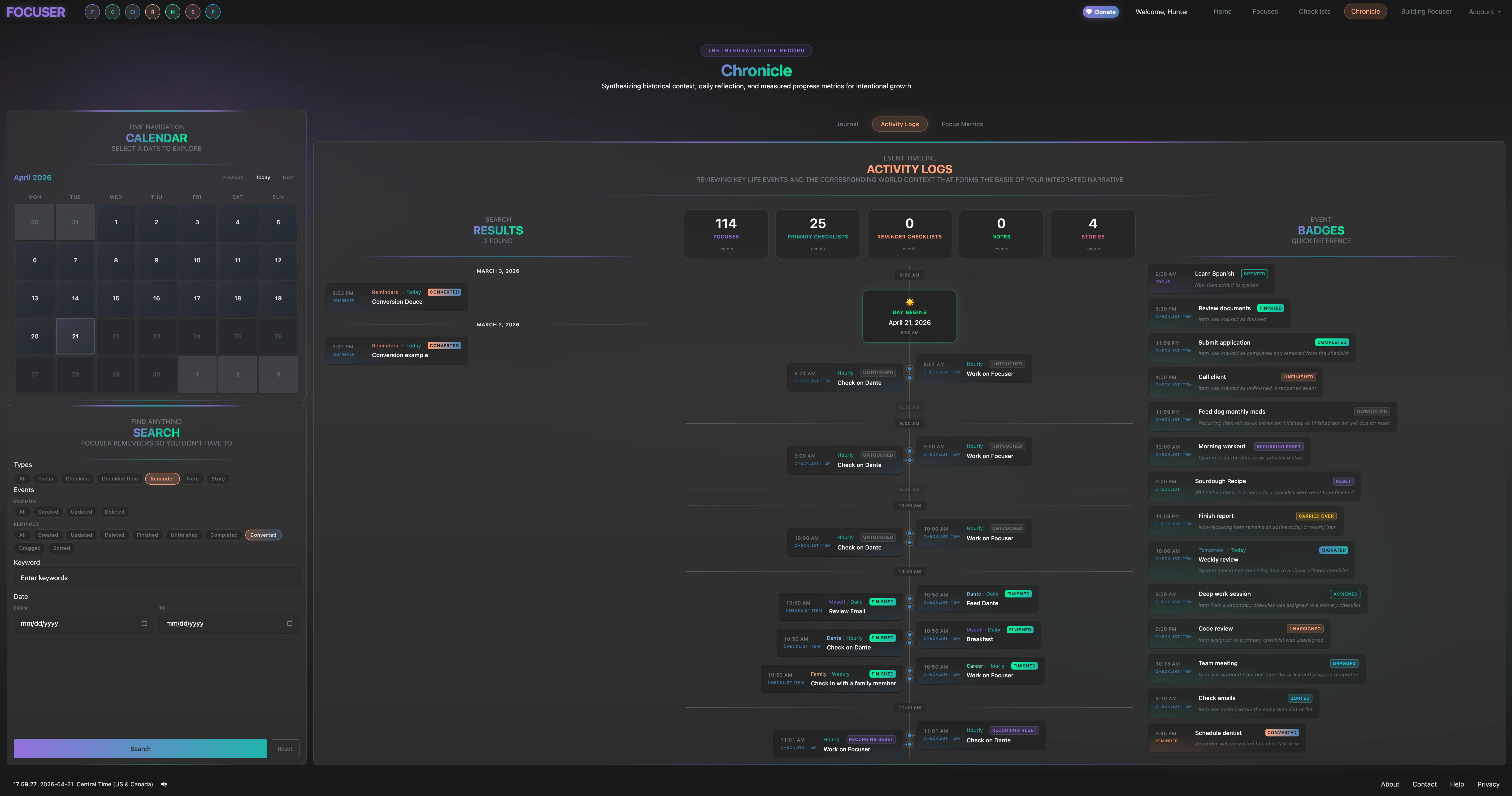Click the Donate heart button
This screenshot has width=1512, height=796.
1100,12
